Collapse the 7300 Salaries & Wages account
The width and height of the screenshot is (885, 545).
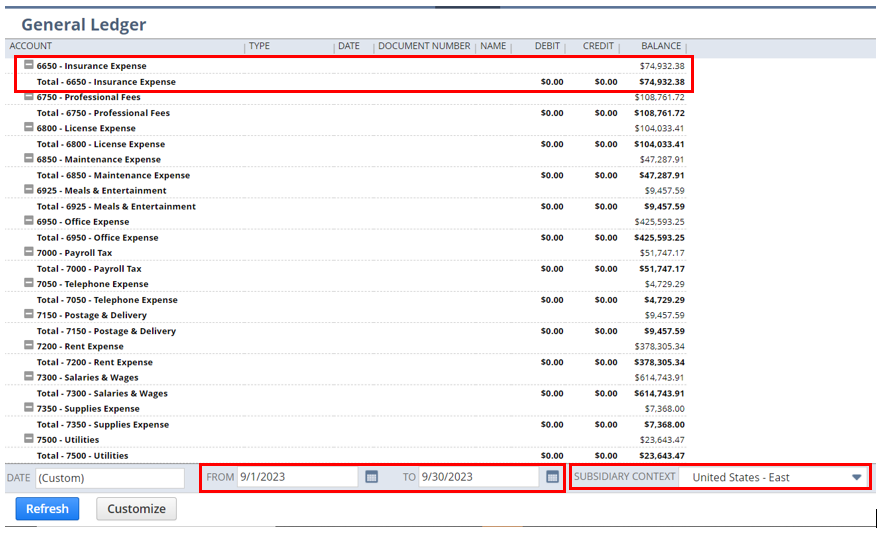tap(29, 377)
